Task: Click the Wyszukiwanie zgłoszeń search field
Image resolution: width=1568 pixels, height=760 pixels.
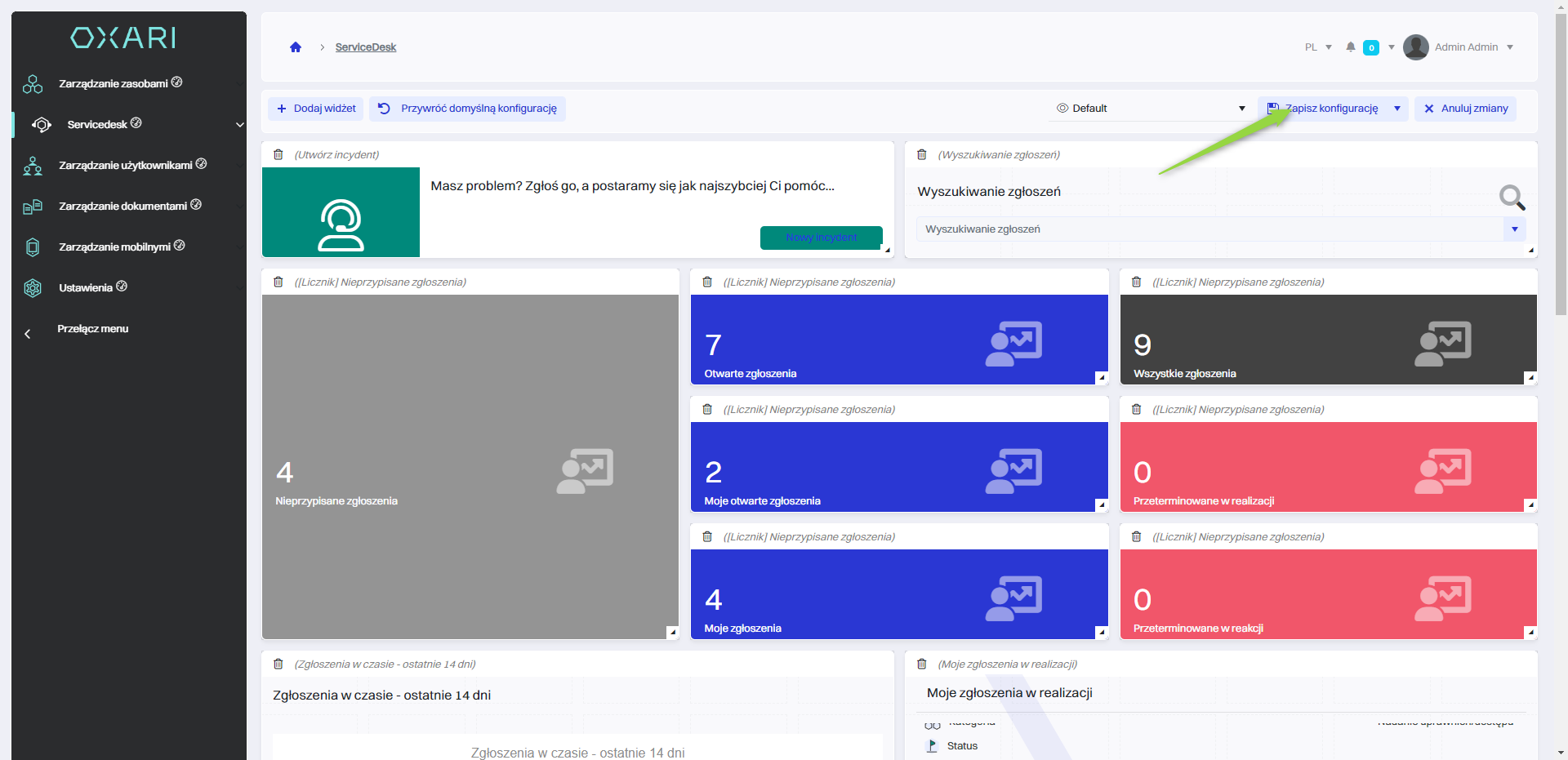Action: 1209,229
